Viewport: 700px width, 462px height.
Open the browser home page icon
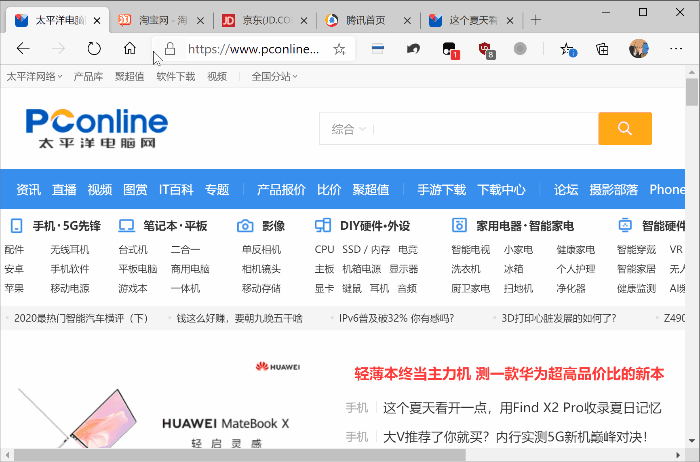point(129,48)
